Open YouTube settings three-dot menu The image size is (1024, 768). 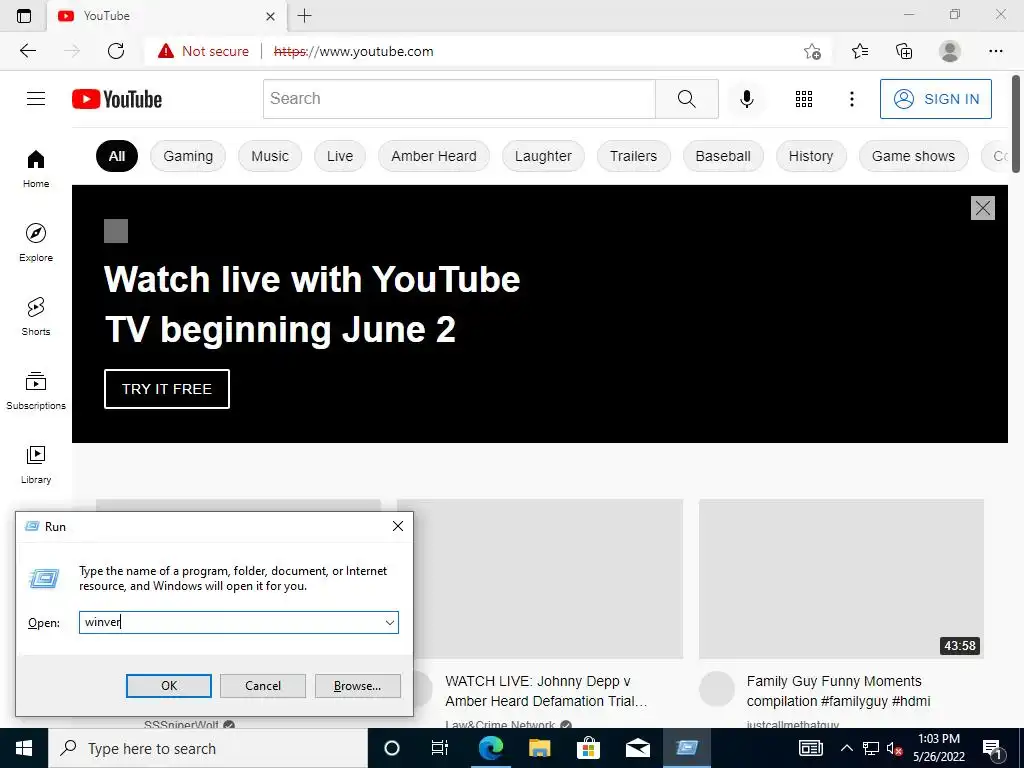pyautogui.click(x=852, y=99)
